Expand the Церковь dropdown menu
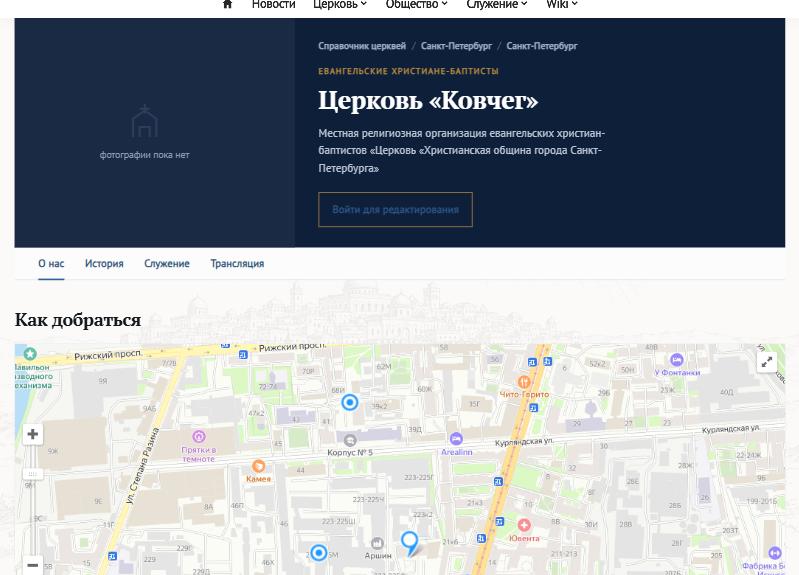This screenshot has width=799, height=575. (340, 5)
